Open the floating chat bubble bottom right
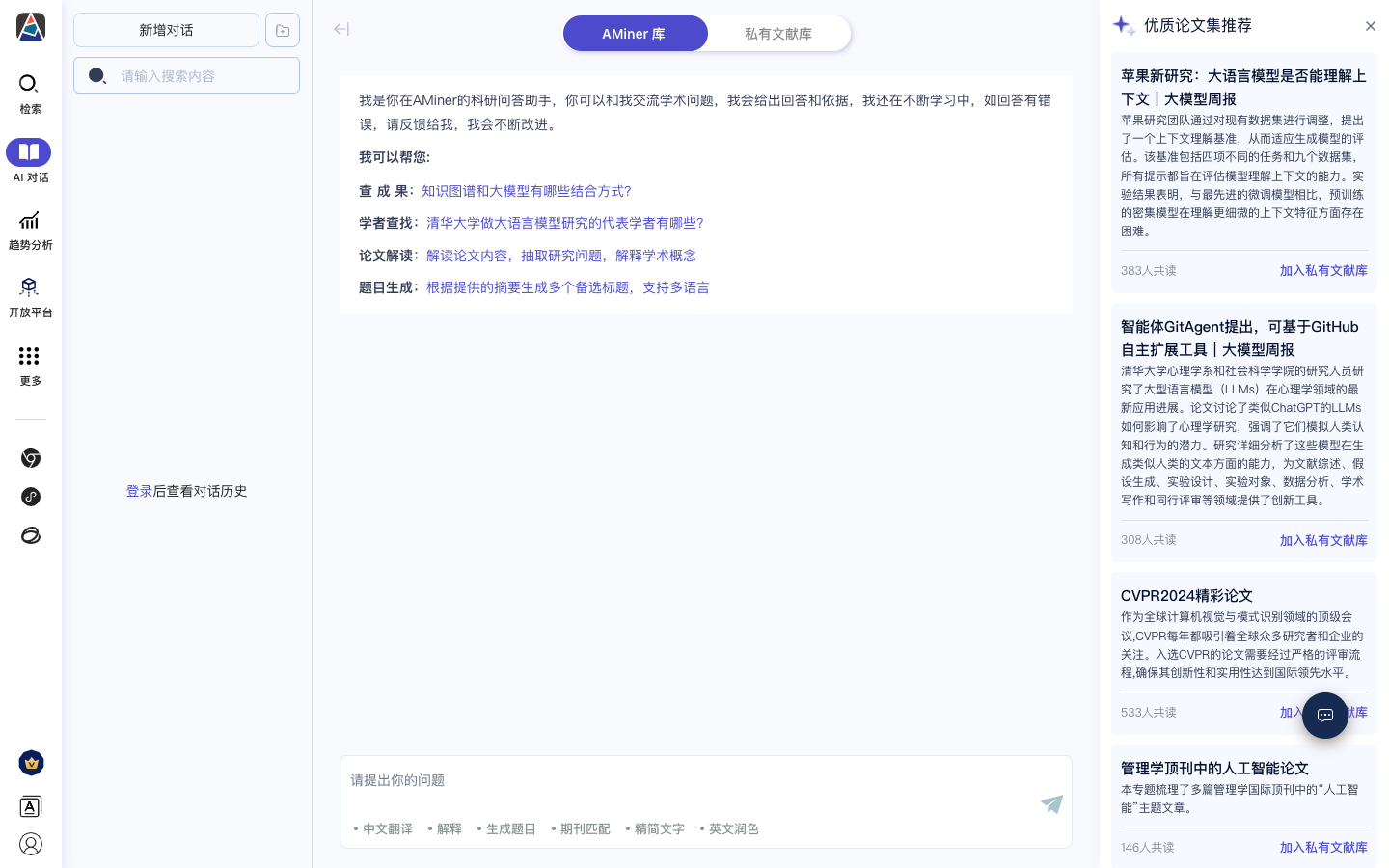1389x868 pixels. (1324, 716)
